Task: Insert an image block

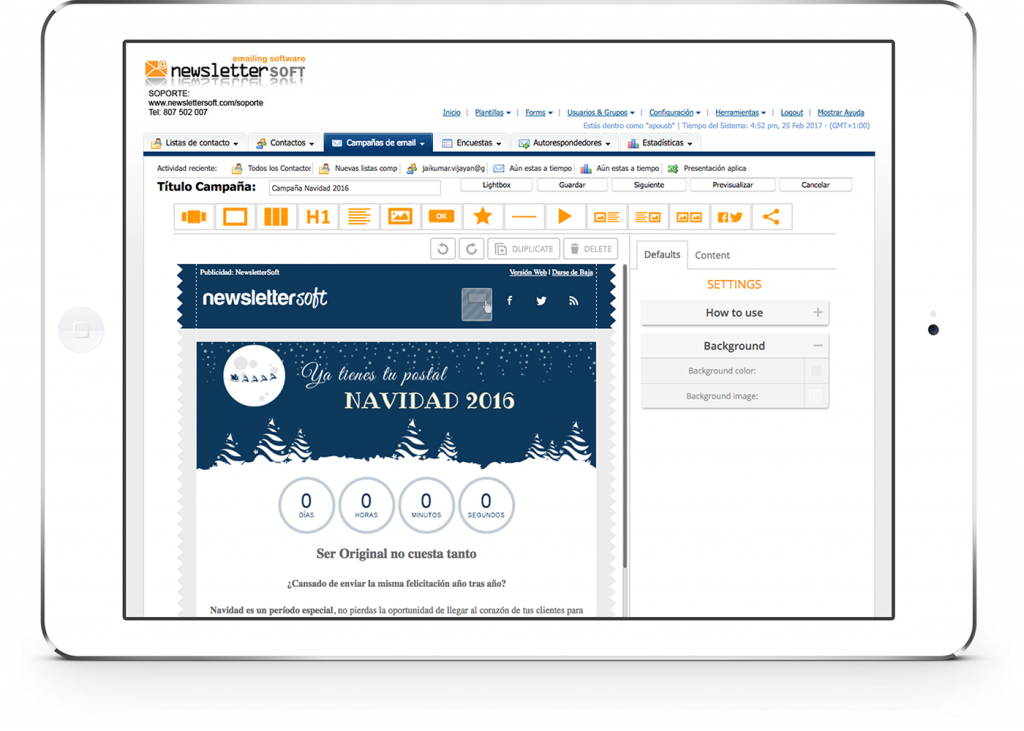Action: [400, 217]
